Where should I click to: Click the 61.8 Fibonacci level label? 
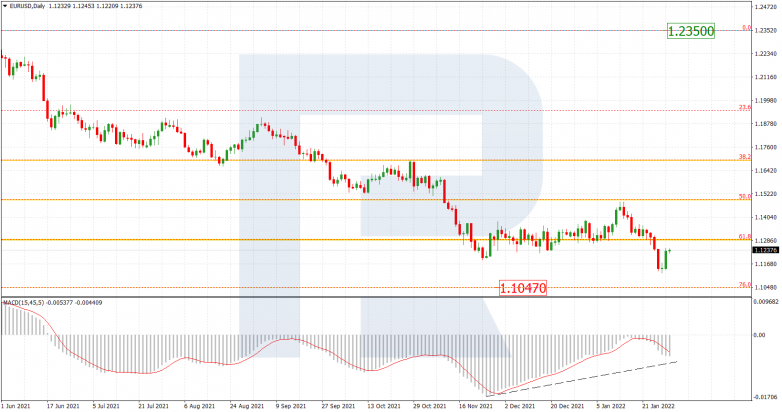click(x=745, y=236)
